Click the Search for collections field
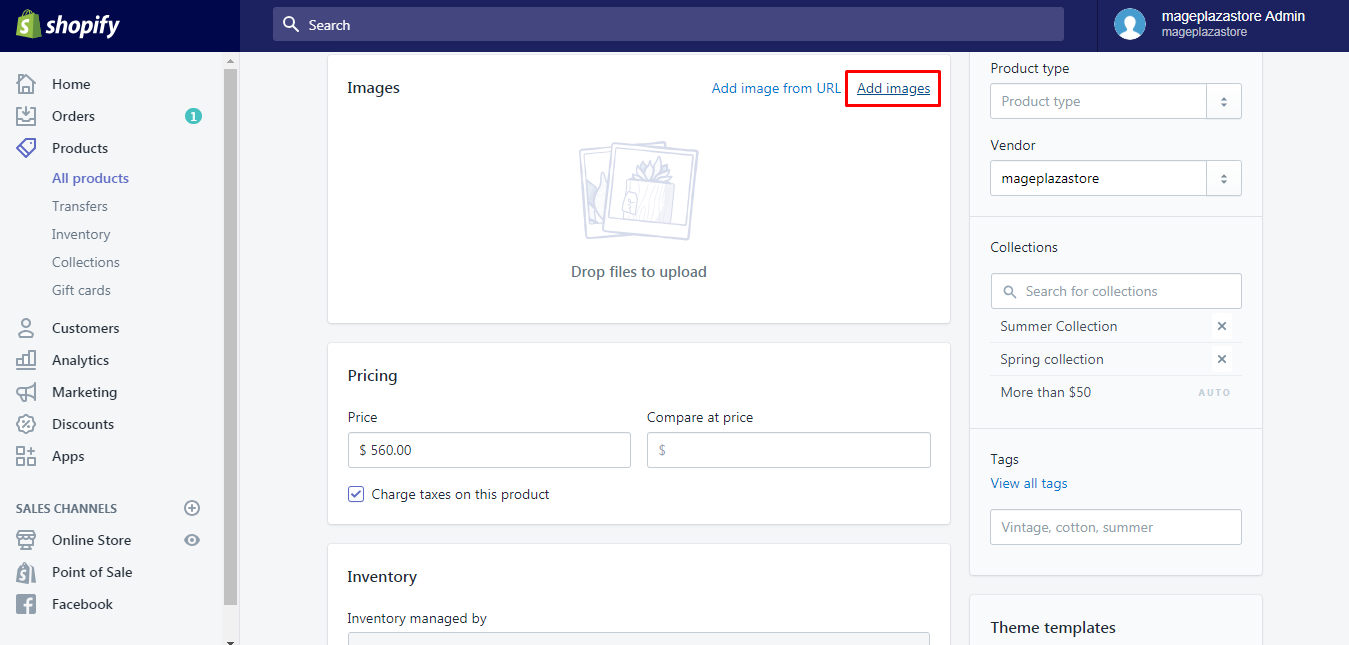Image resolution: width=1349 pixels, height=645 pixels. coord(1116,291)
